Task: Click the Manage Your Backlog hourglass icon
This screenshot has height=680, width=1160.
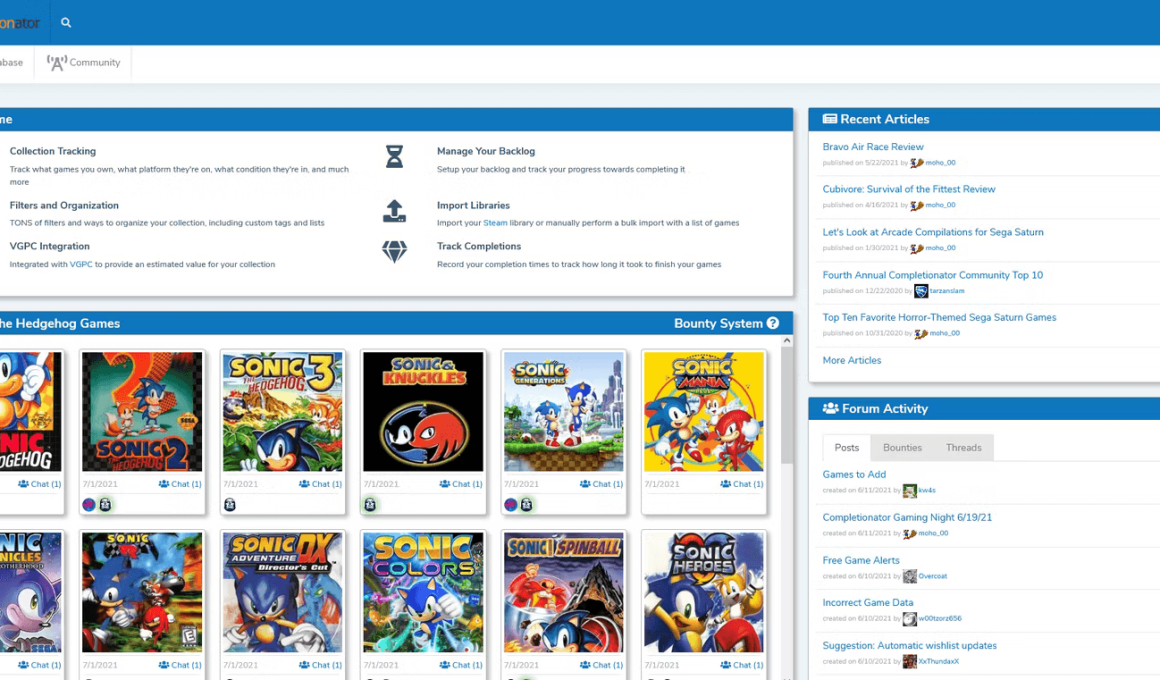Action: pos(394,156)
